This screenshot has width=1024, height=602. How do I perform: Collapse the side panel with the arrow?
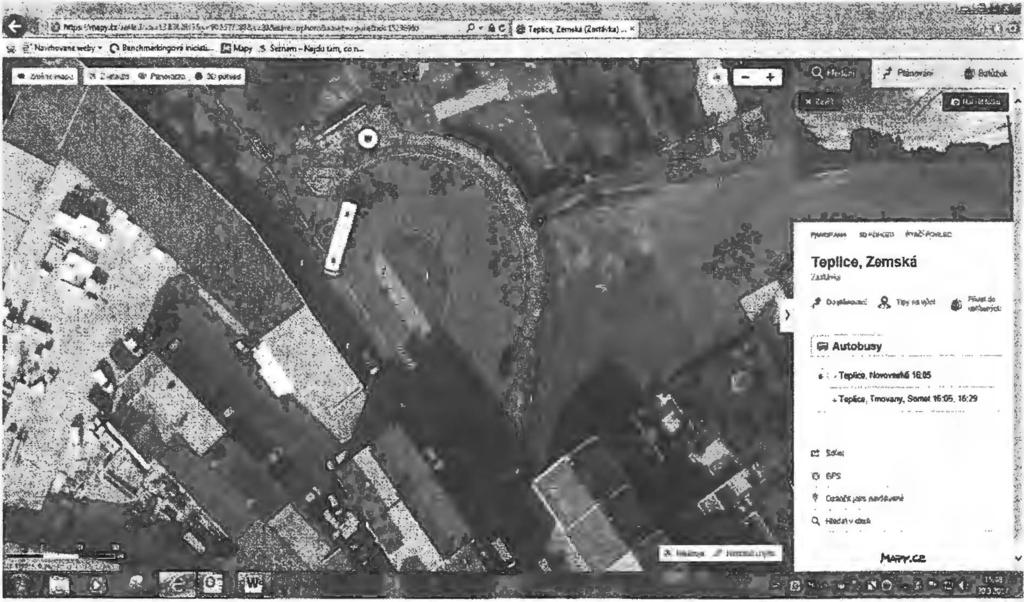[x=787, y=315]
